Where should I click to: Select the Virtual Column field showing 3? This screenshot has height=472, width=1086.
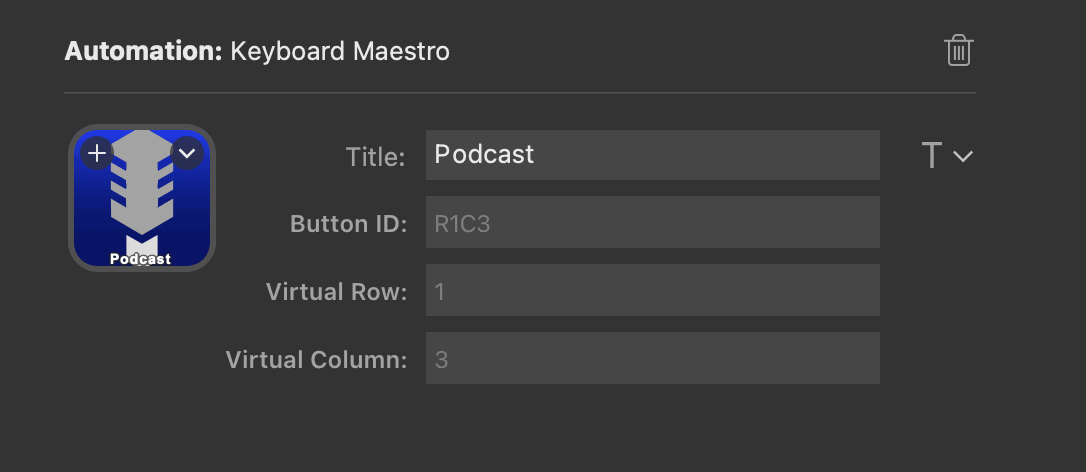652,358
